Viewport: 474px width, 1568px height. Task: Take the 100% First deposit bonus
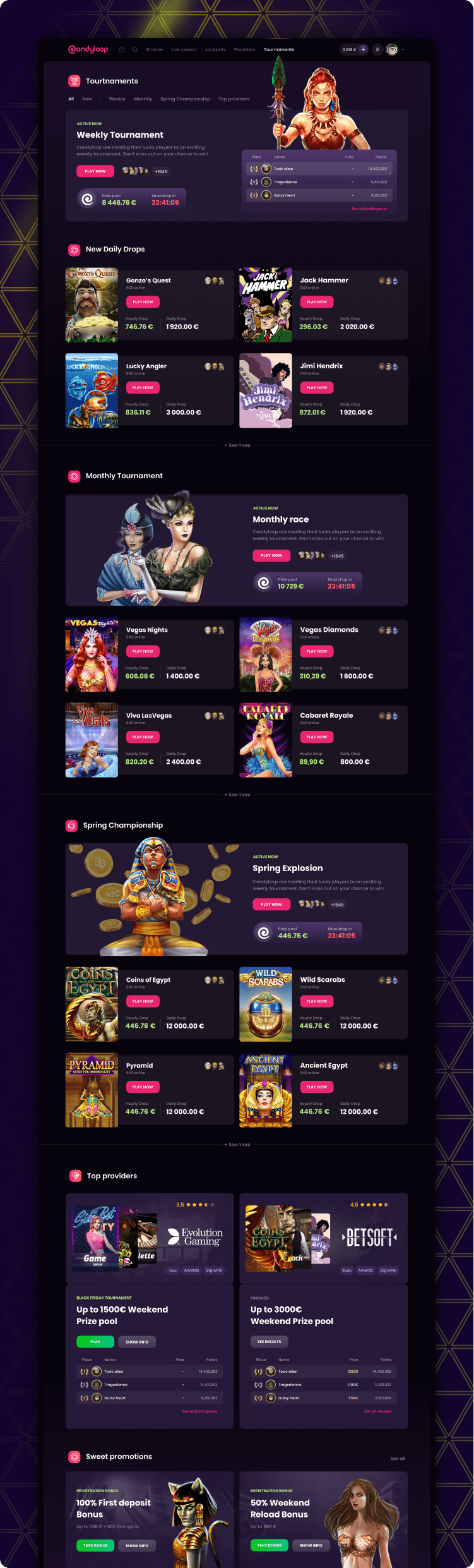point(95,1545)
